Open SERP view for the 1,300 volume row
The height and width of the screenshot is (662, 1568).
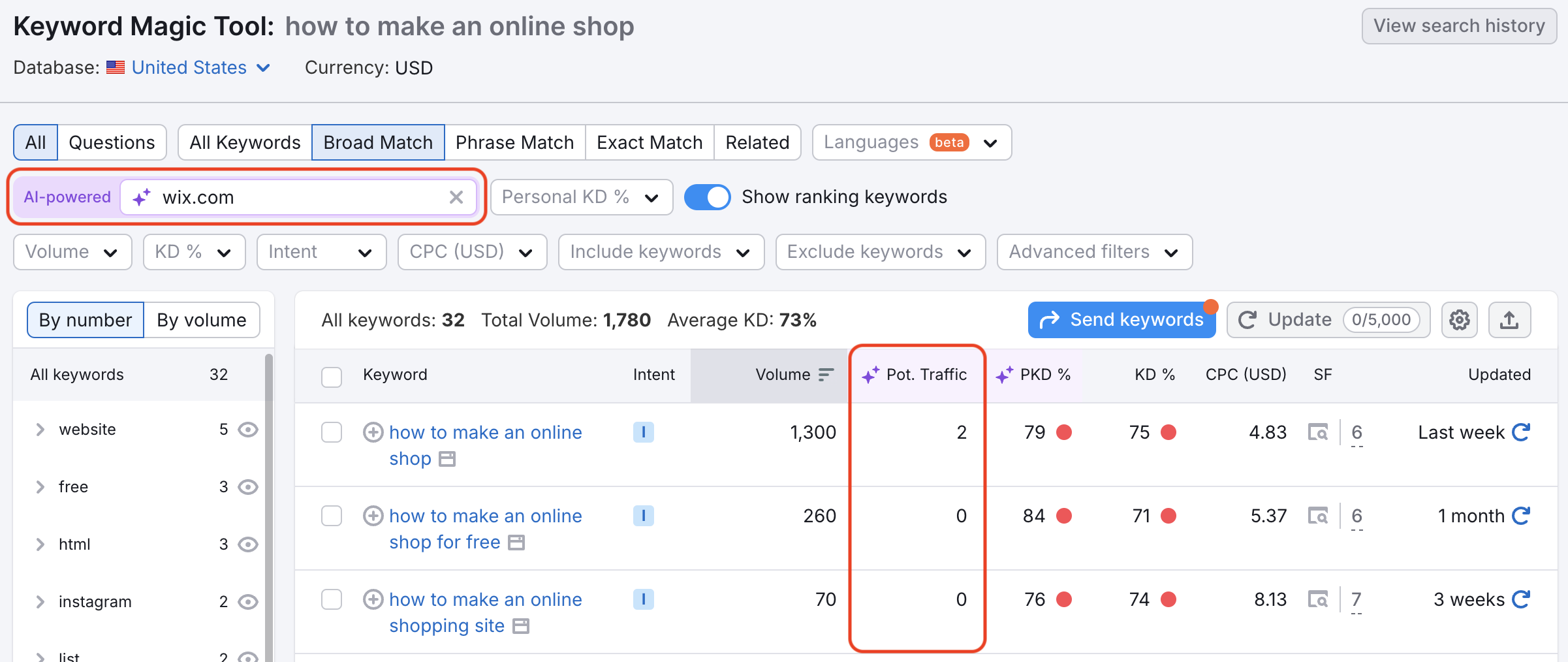(1318, 432)
